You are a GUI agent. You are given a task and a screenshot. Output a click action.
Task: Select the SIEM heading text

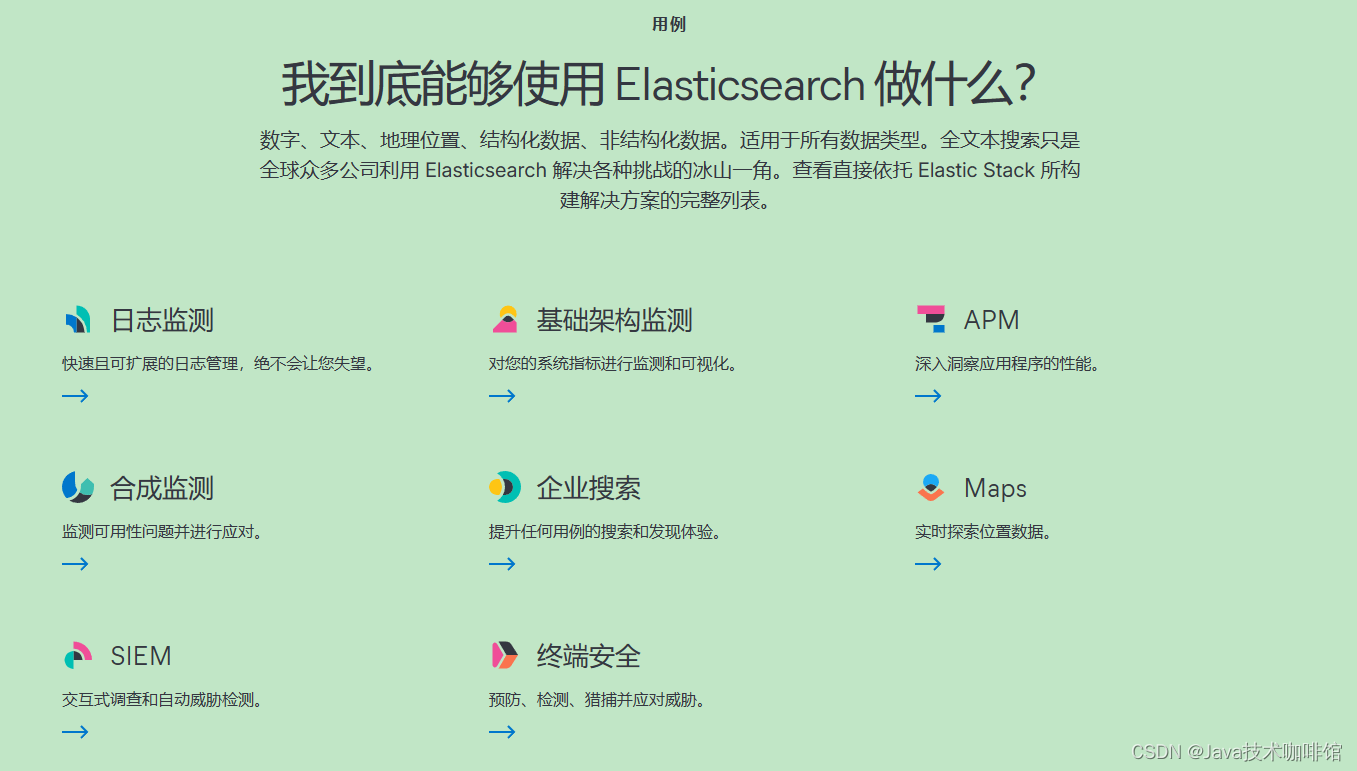click(141, 655)
